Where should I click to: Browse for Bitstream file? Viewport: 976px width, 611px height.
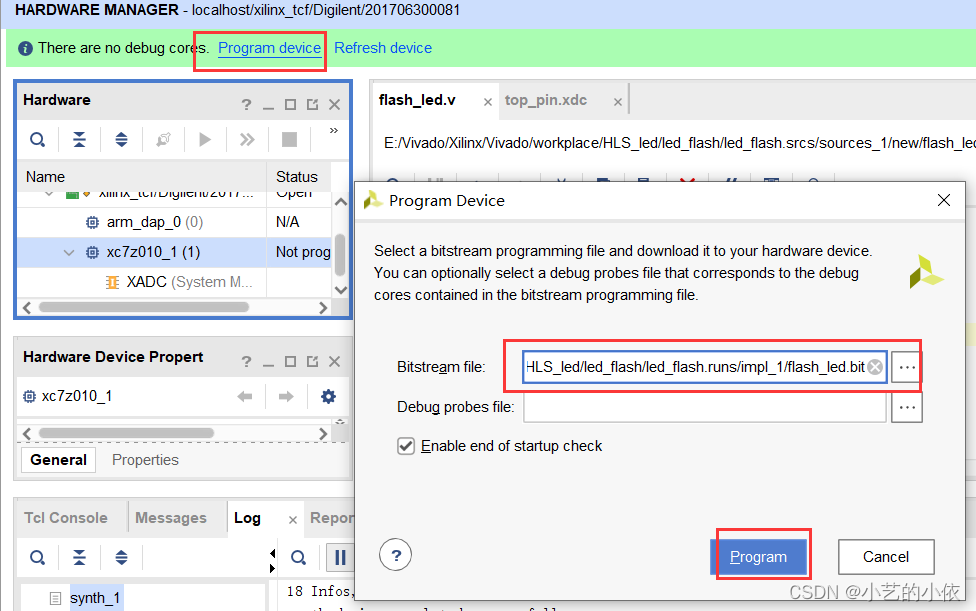click(907, 367)
